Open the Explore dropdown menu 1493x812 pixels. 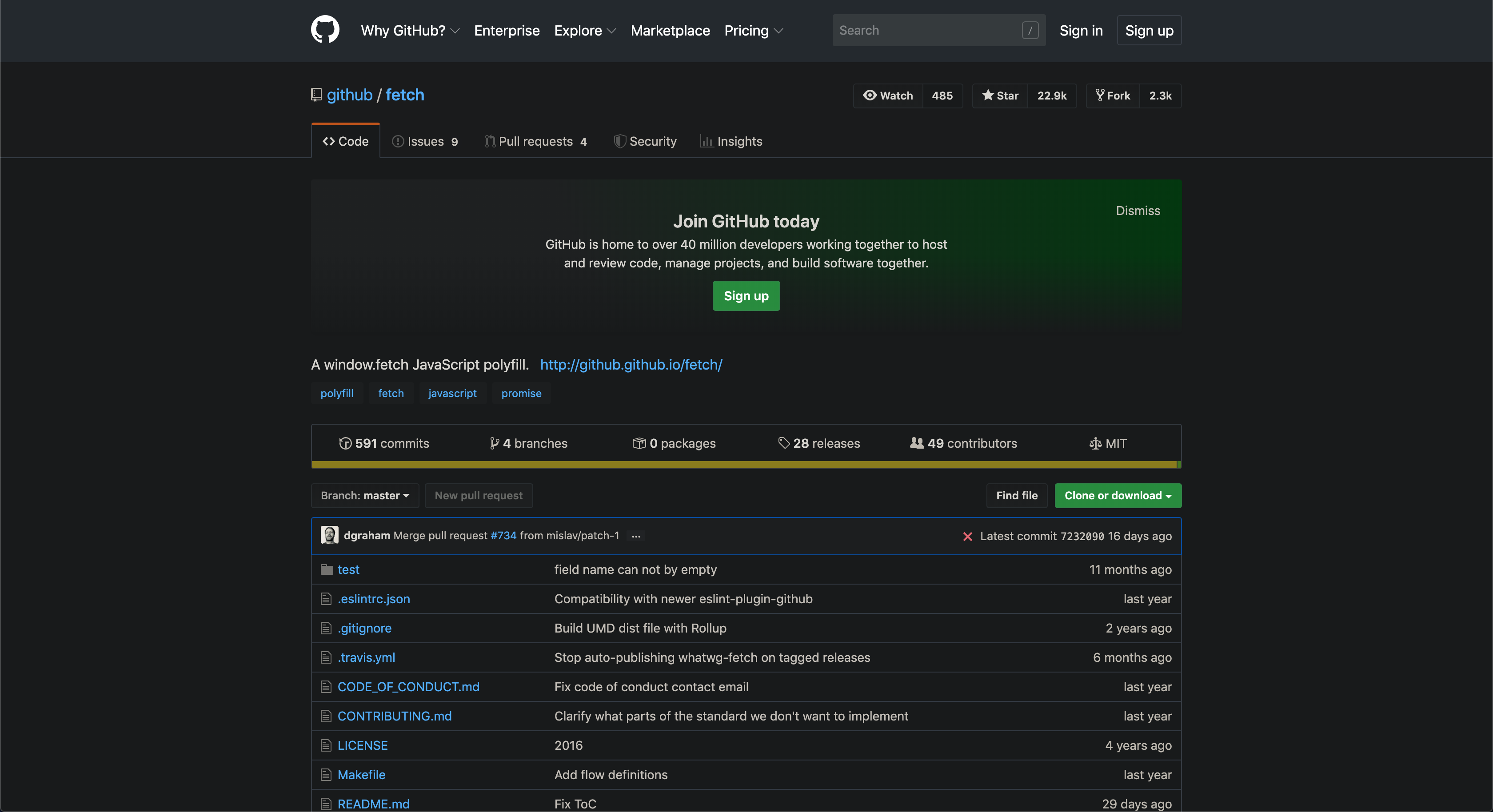coord(585,31)
